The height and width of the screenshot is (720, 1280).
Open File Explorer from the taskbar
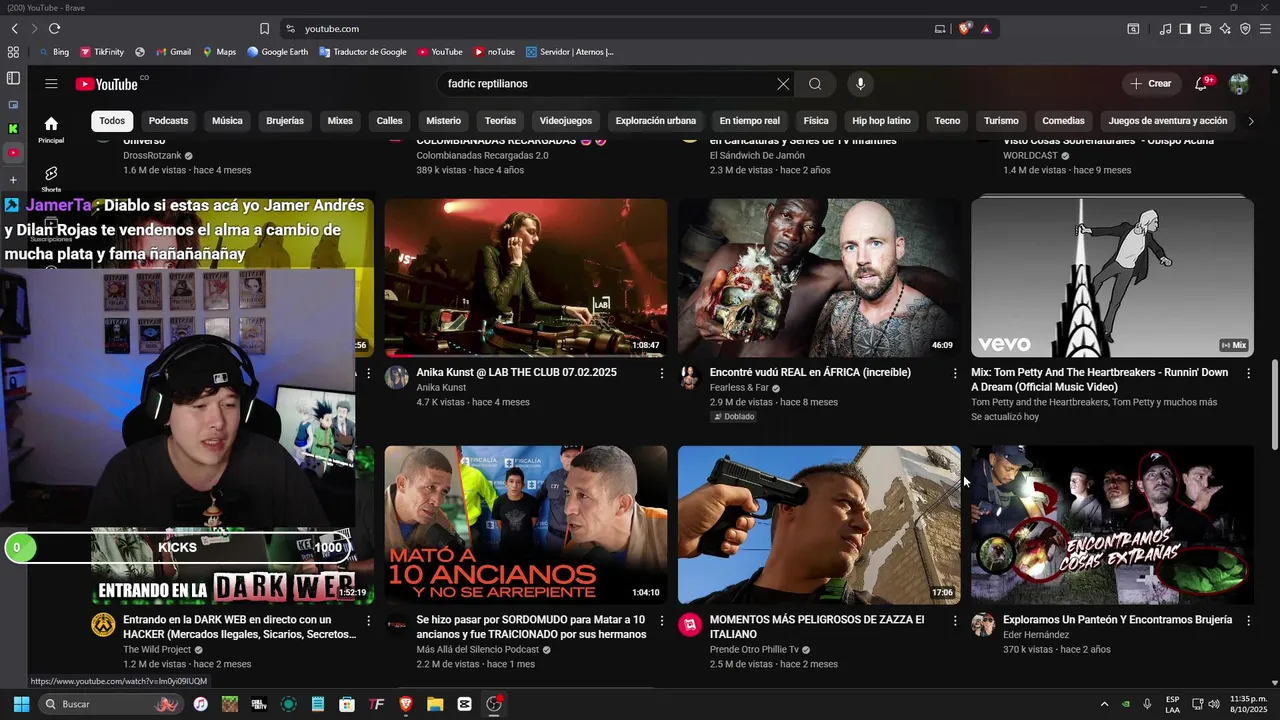(x=435, y=704)
